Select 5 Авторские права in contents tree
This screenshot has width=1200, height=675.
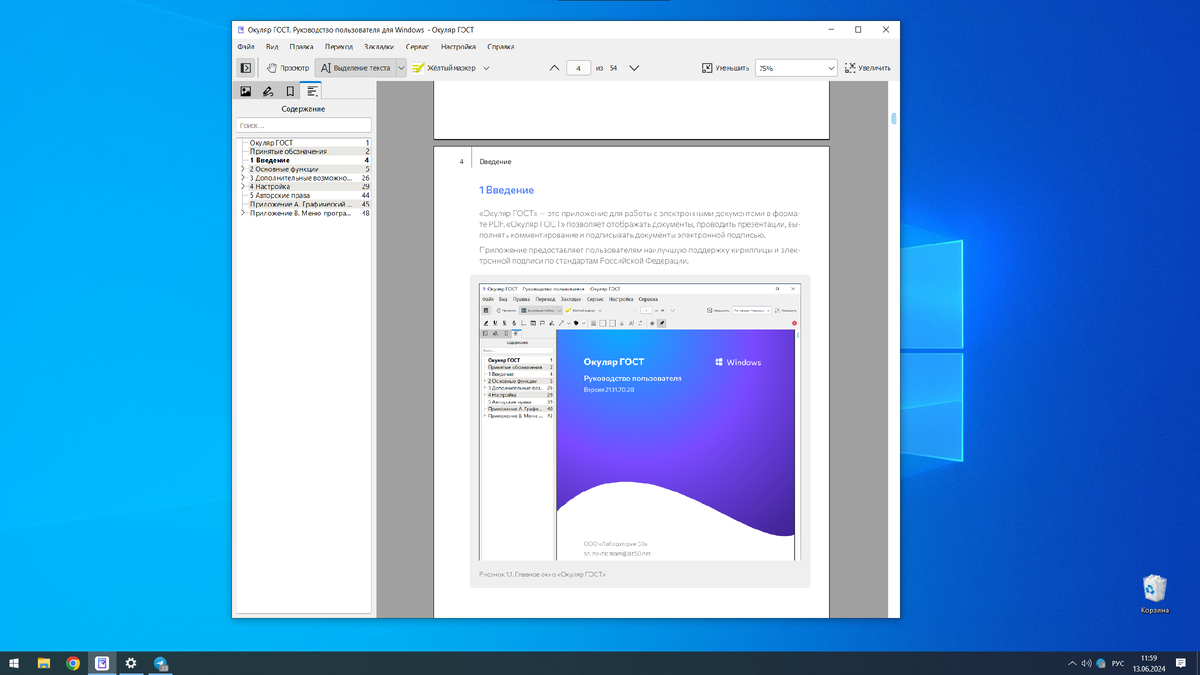click(x=279, y=196)
